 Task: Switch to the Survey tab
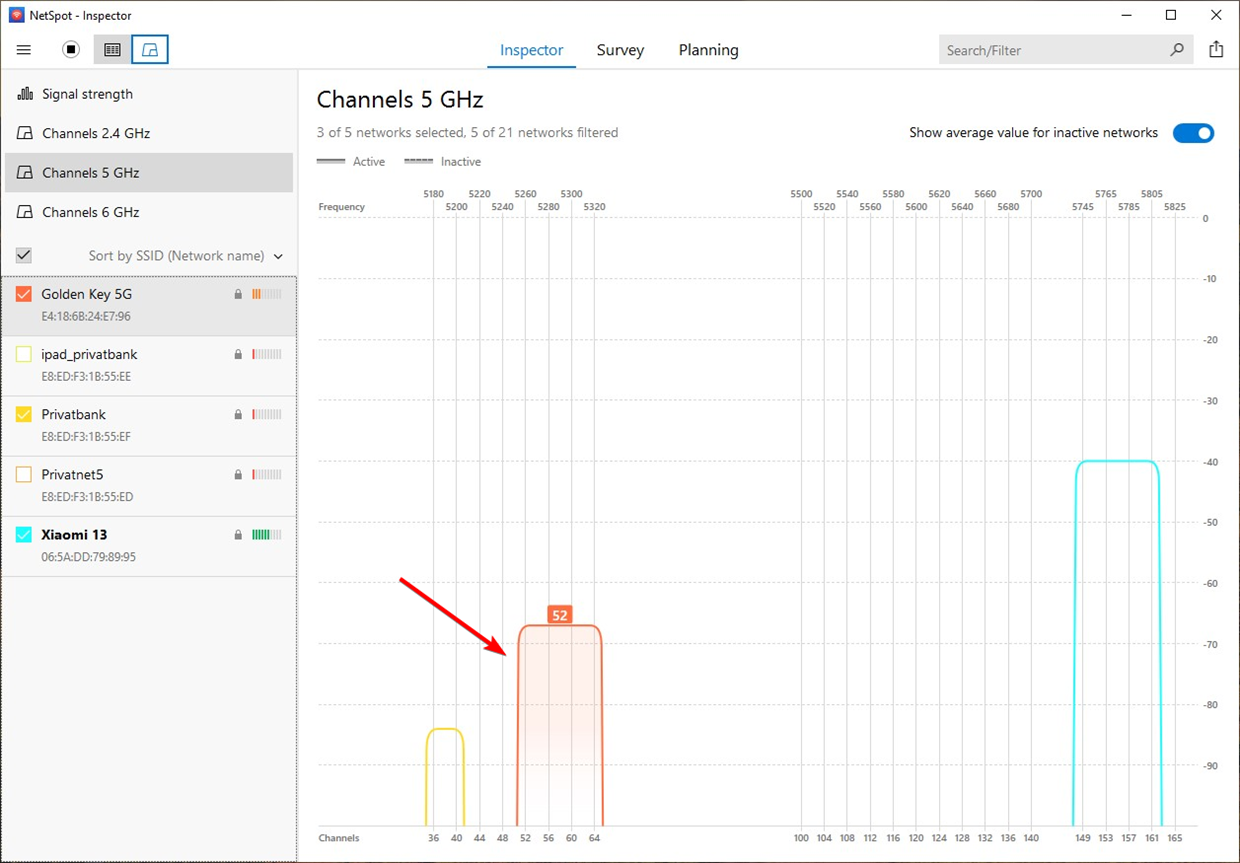click(620, 49)
